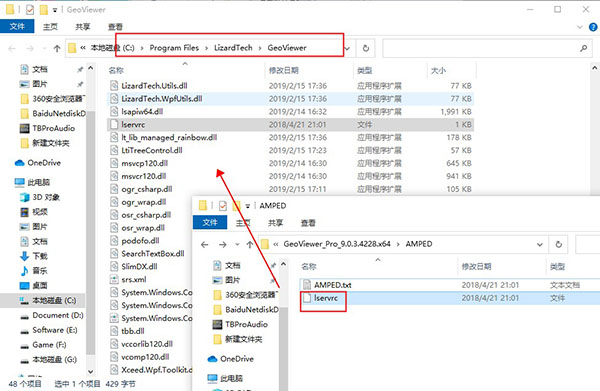This screenshot has width=600, height=391.
Task: Click GeoViewer sidebar scrollbar down arrow
Action: point(90,371)
